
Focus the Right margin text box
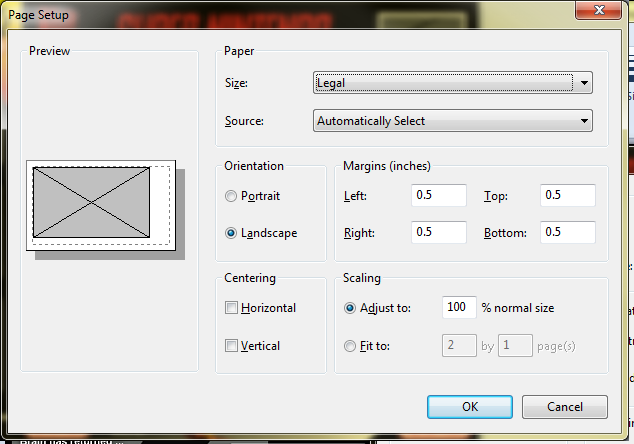pyautogui.click(x=438, y=232)
